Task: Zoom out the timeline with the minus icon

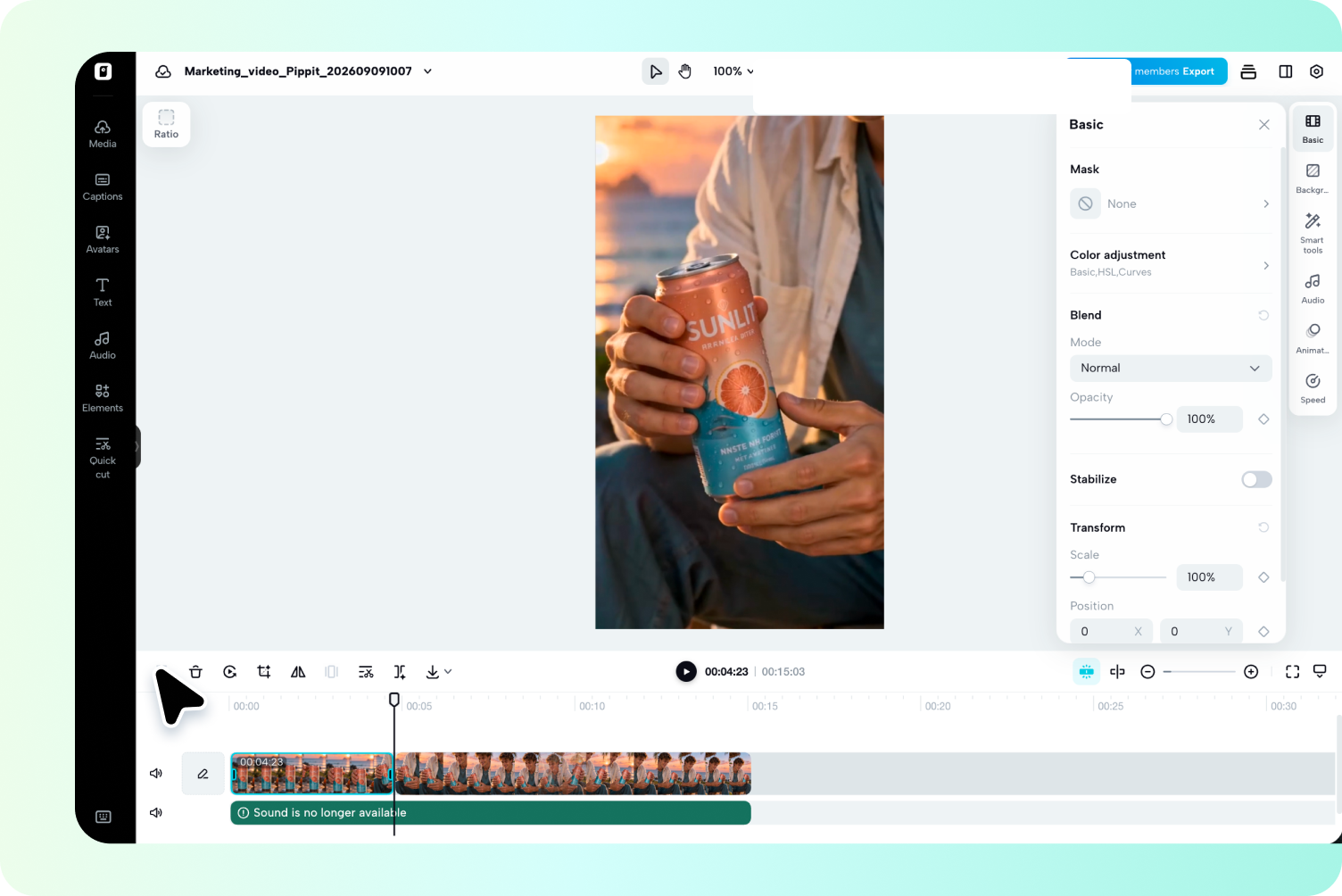Action: [1148, 672]
